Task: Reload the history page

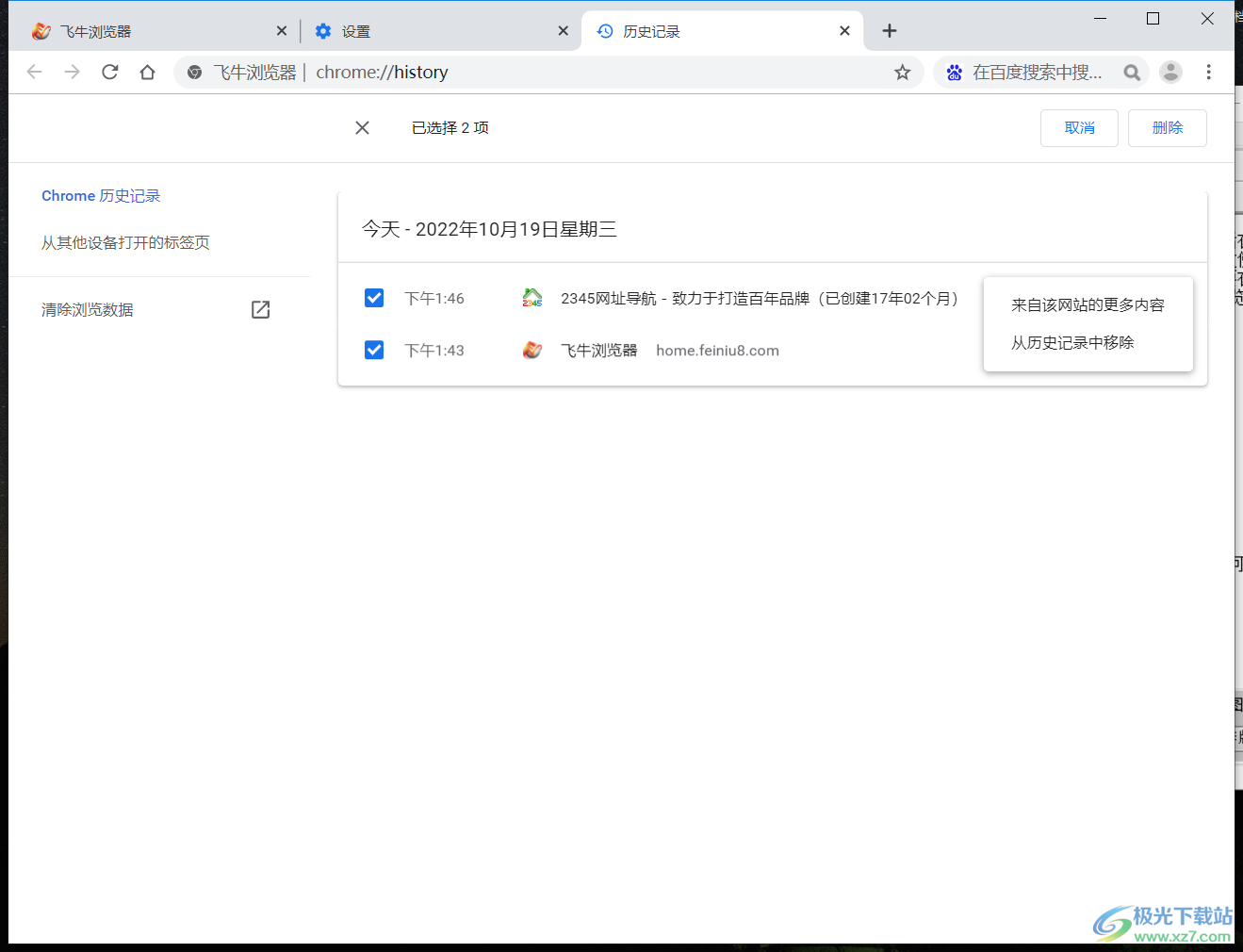Action: pyautogui.click(x=110, y=72)
